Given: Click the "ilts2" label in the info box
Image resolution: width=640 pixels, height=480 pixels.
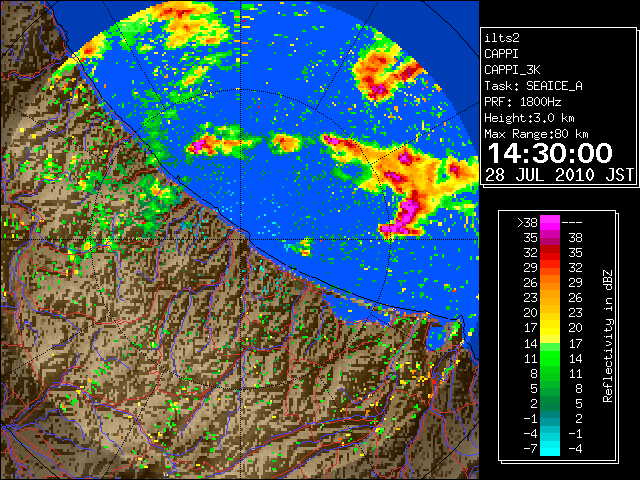Looking at the screenshot, I should (502, 38).
